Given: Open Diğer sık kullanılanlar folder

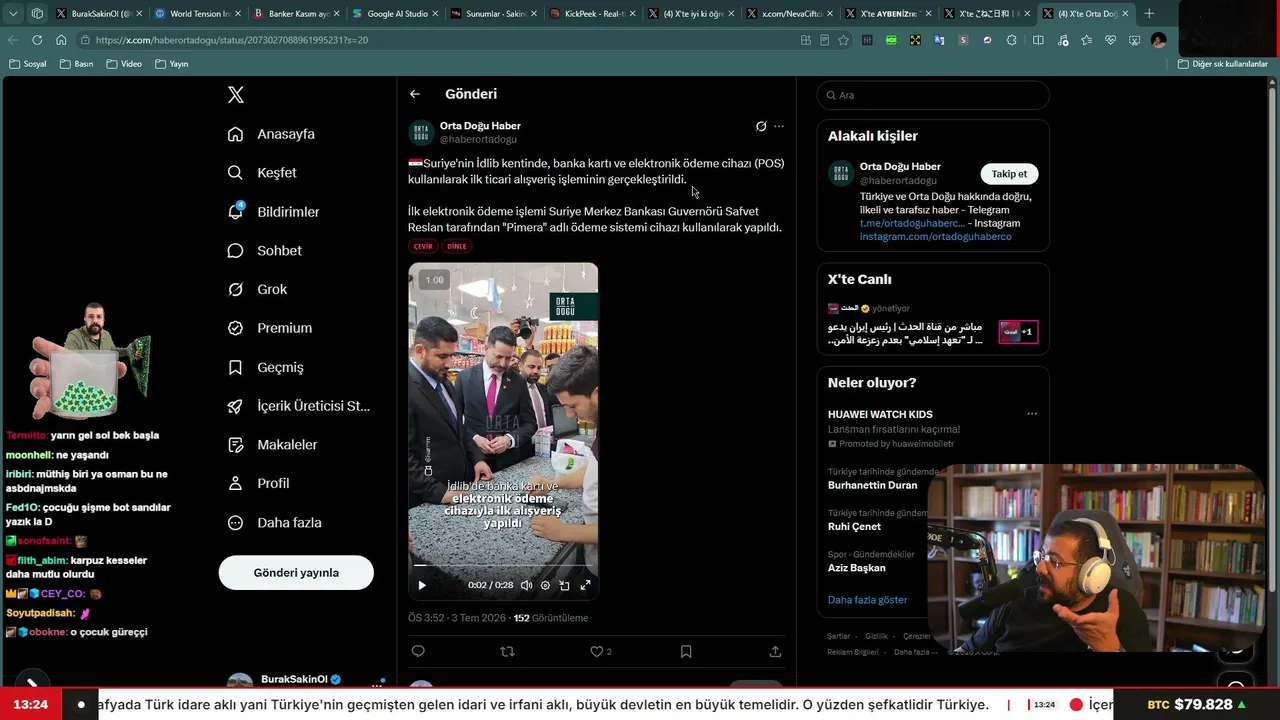Looking at the screenshot, I should click(1223, 64).
